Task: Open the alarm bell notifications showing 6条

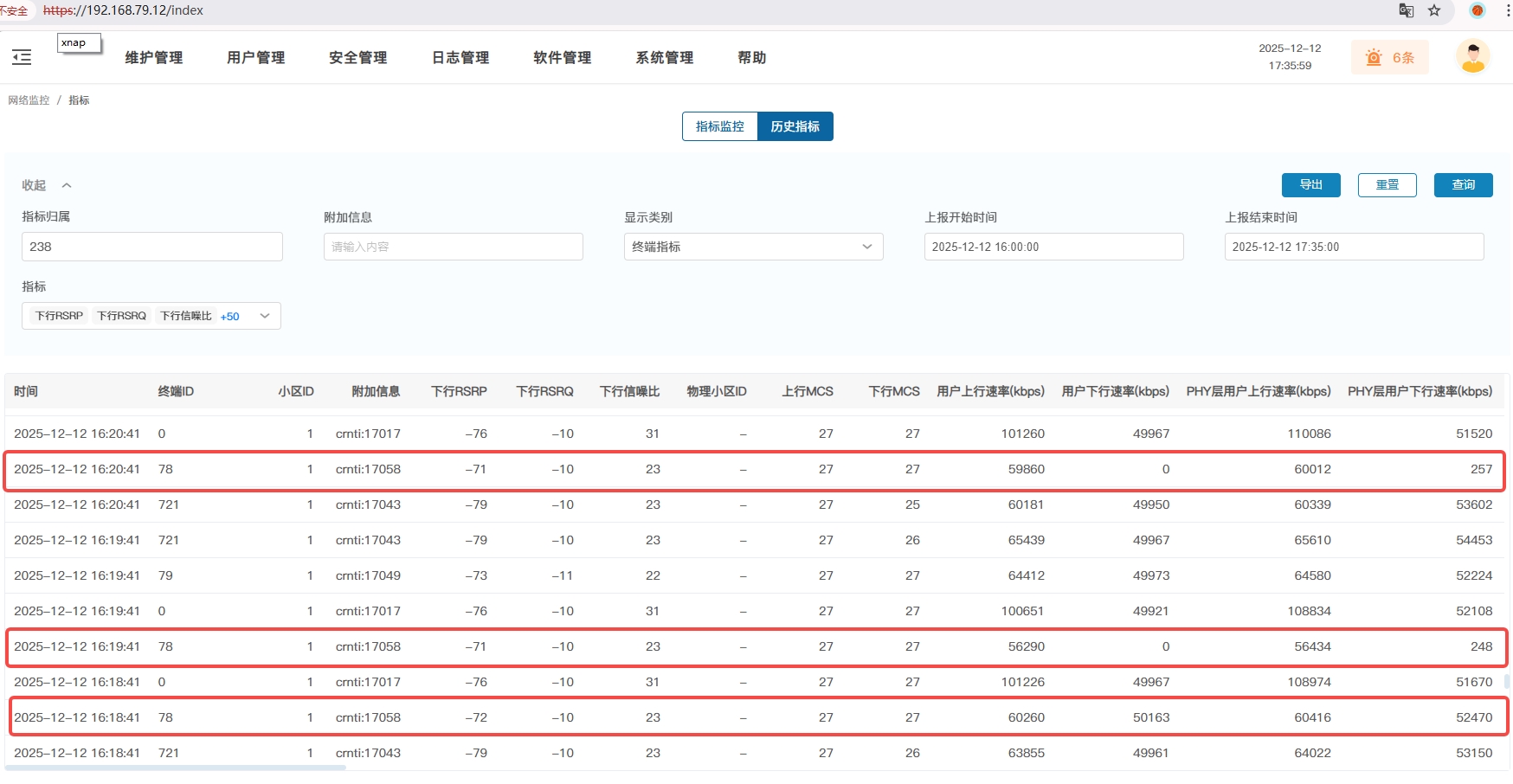Action: [1389, 58]
